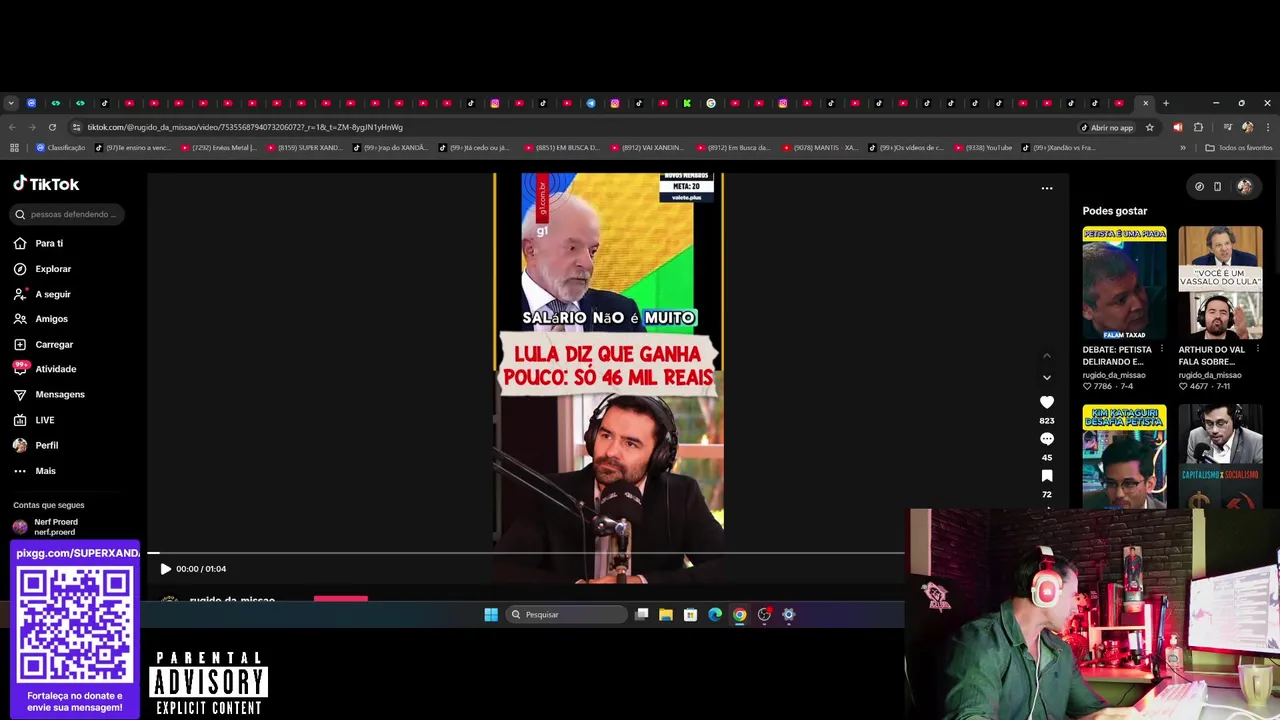This screenshot has height=720, width=1280.
Task: Play the video with the play button
Action: coord(165,569)
